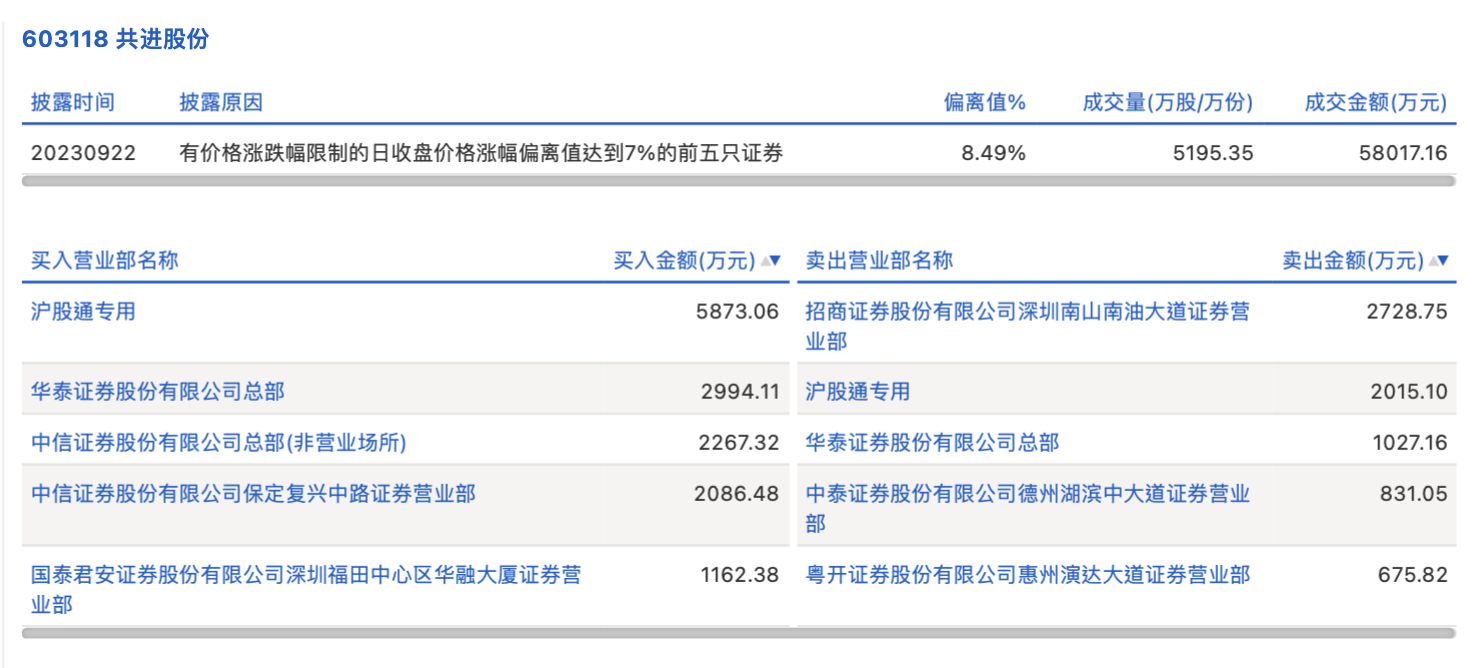This screenshot has width=1482, height=668.
Task: Click the 买入营业部名称 column header
Action: [x=105, y=261]
